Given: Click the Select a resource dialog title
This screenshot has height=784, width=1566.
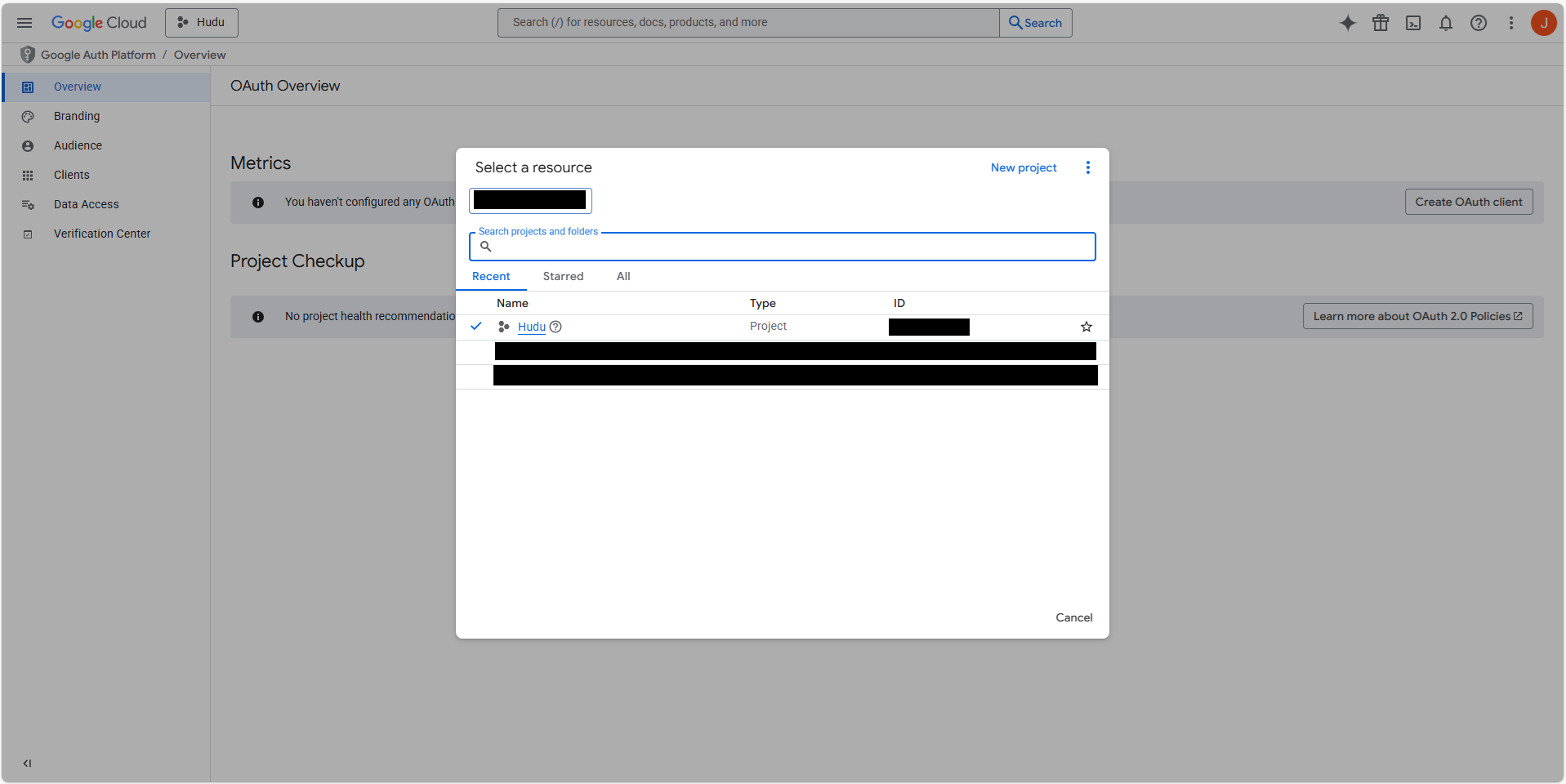Looking at the screenshot, I should click(x=533, y=167).
